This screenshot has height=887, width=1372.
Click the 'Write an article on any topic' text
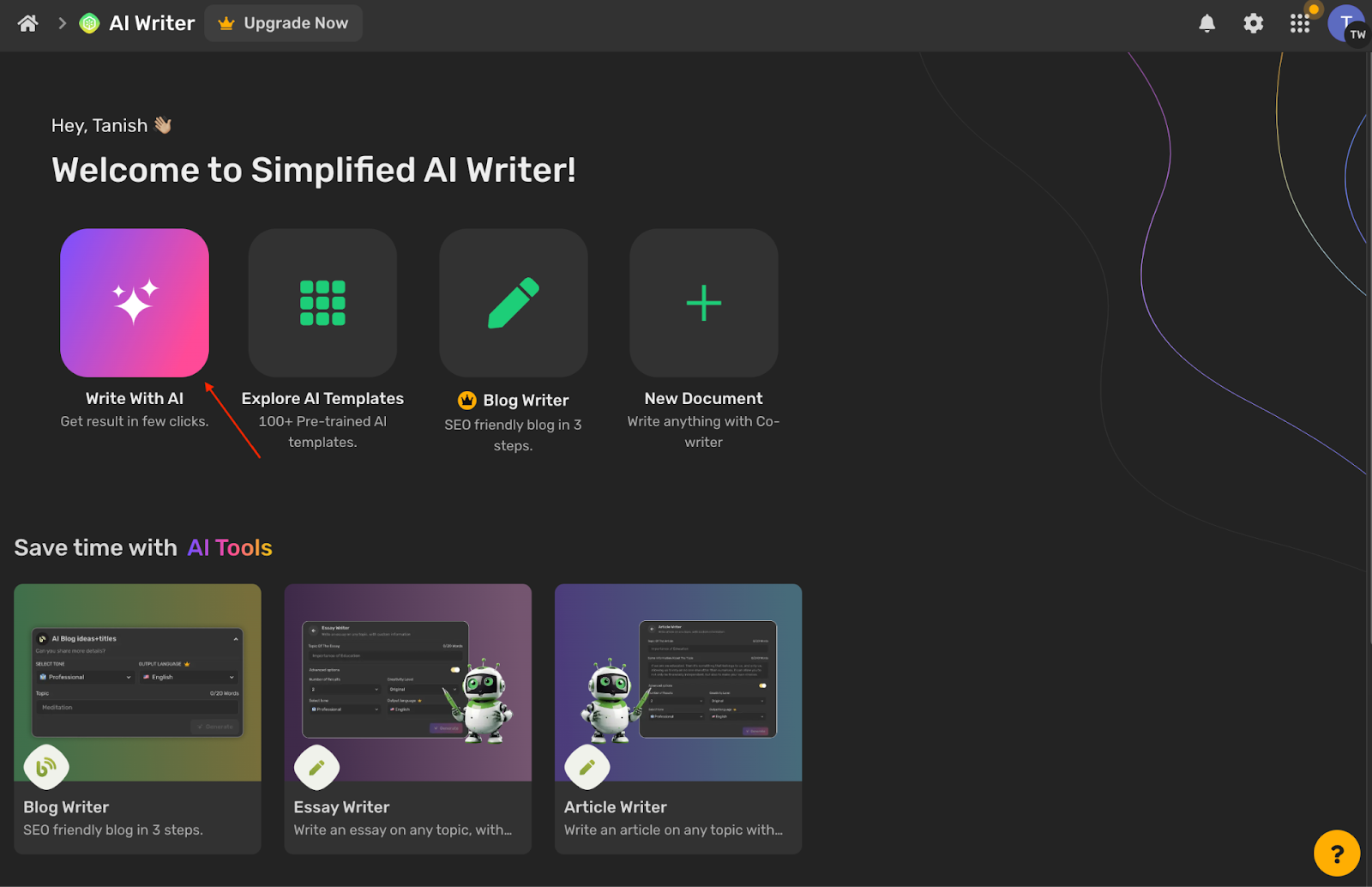[673, 830]
